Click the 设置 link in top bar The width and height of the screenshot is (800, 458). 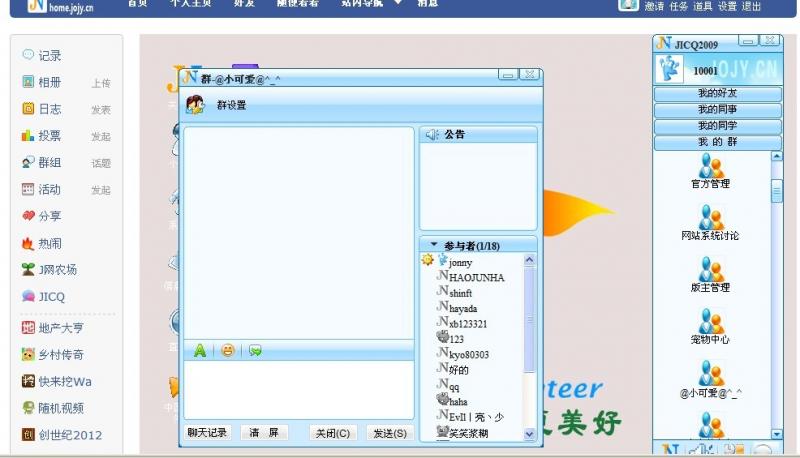(727, 6)
